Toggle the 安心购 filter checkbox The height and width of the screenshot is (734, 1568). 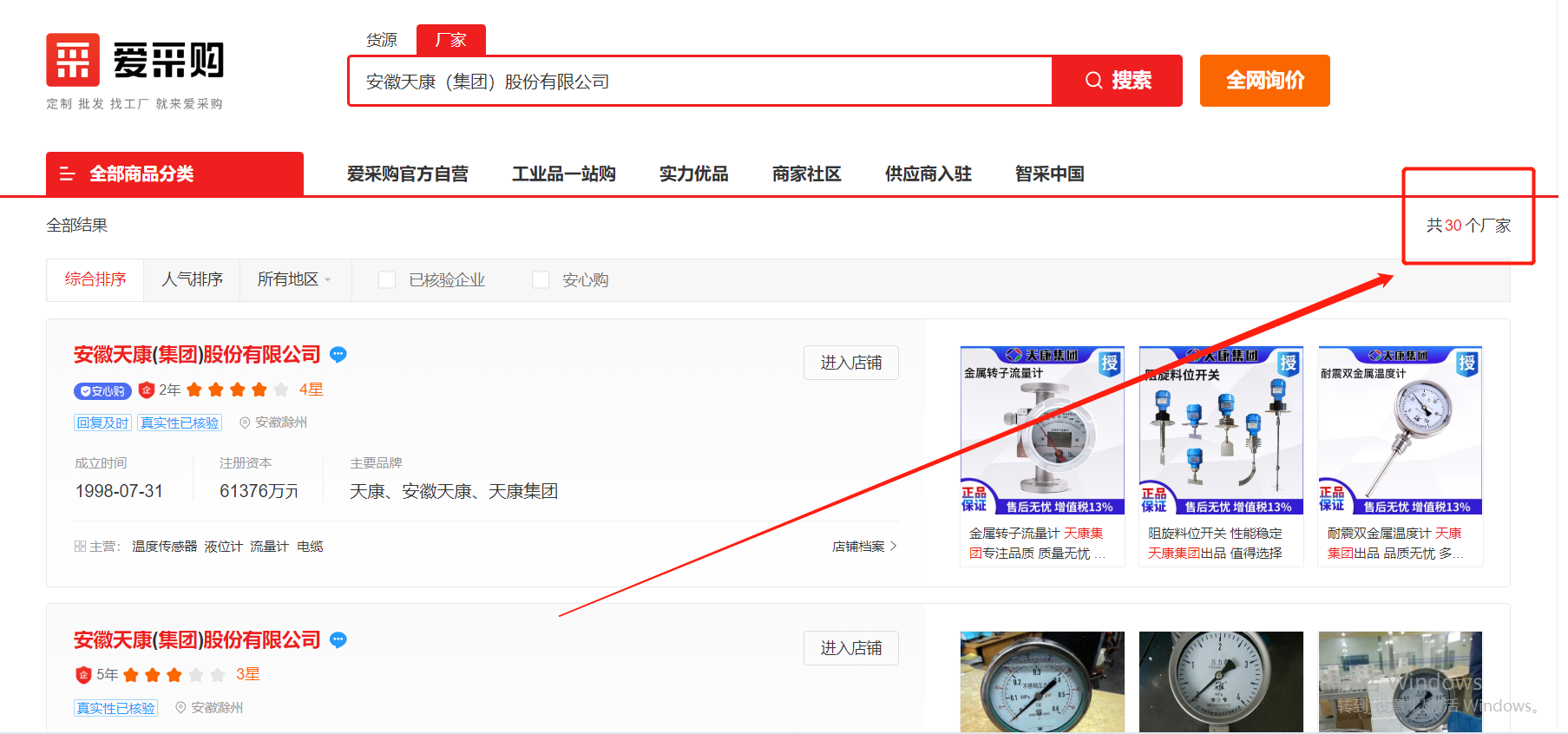541,280
